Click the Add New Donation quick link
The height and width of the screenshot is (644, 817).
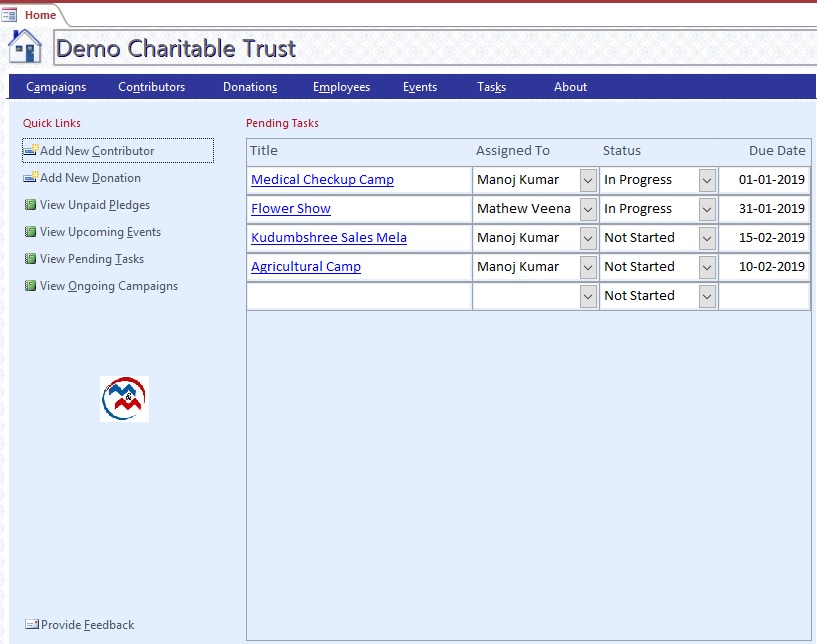click(82, 178)
